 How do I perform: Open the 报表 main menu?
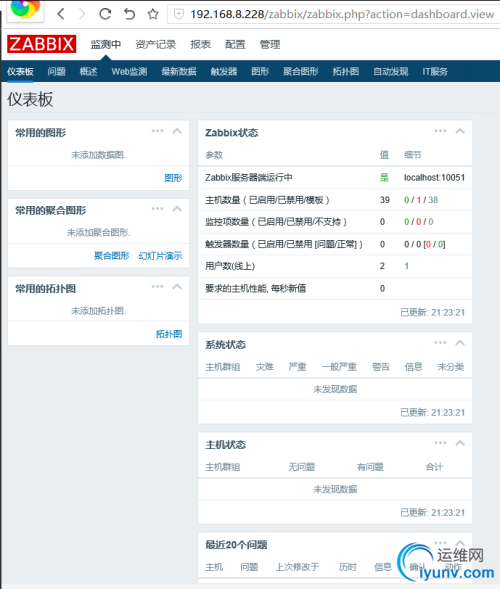coord(201,44)
